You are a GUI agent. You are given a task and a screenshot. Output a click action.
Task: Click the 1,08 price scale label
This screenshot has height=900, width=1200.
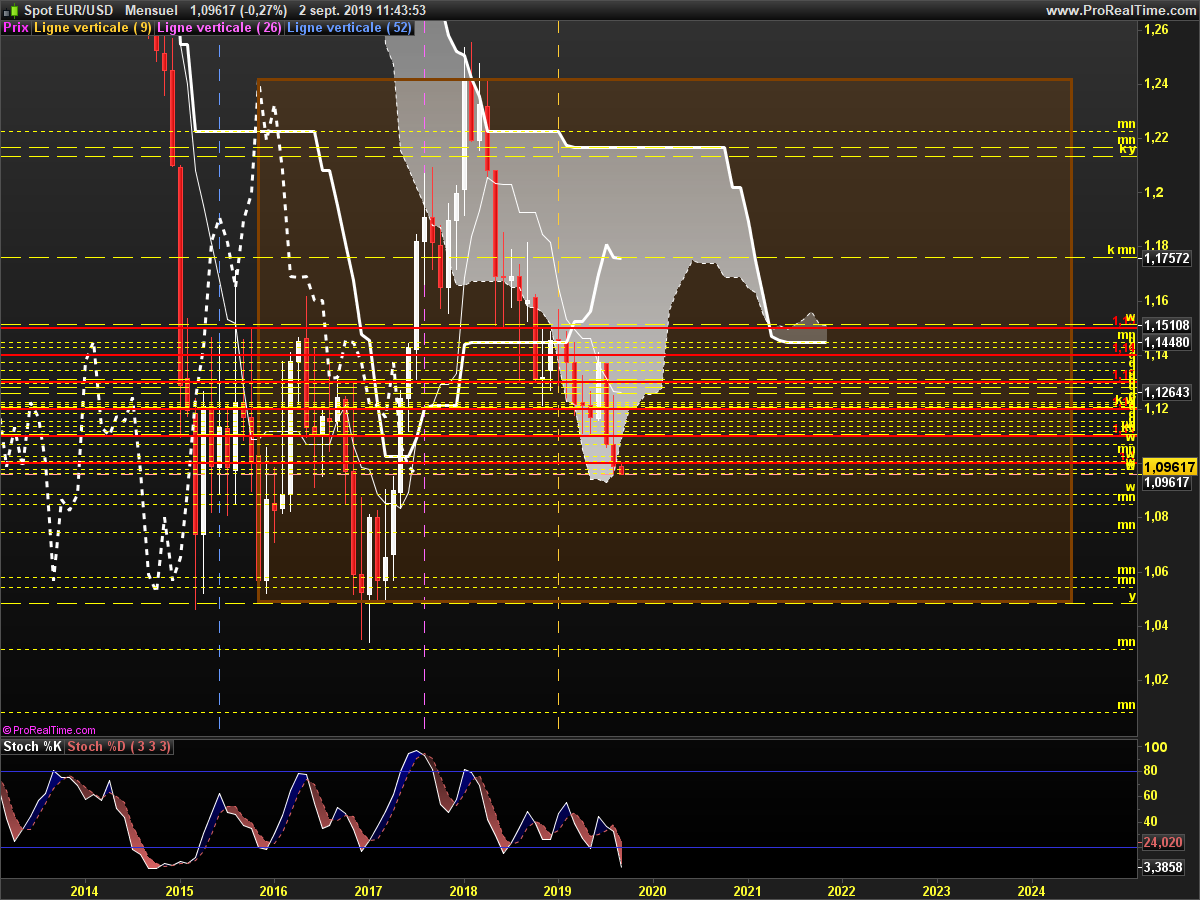pos(1156,517)
